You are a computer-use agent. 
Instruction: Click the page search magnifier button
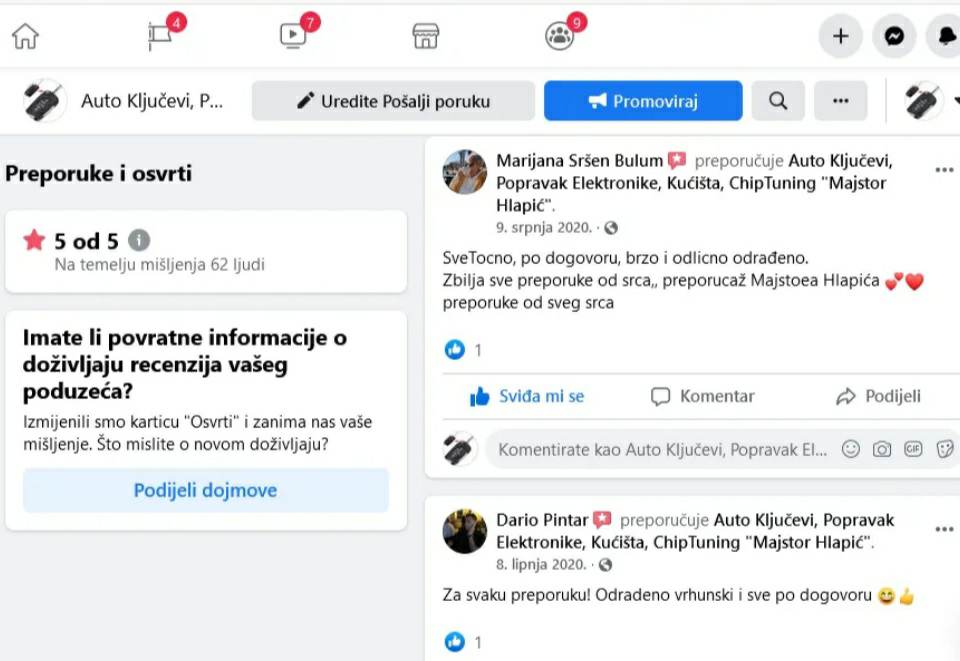click(x=778, y=100)
